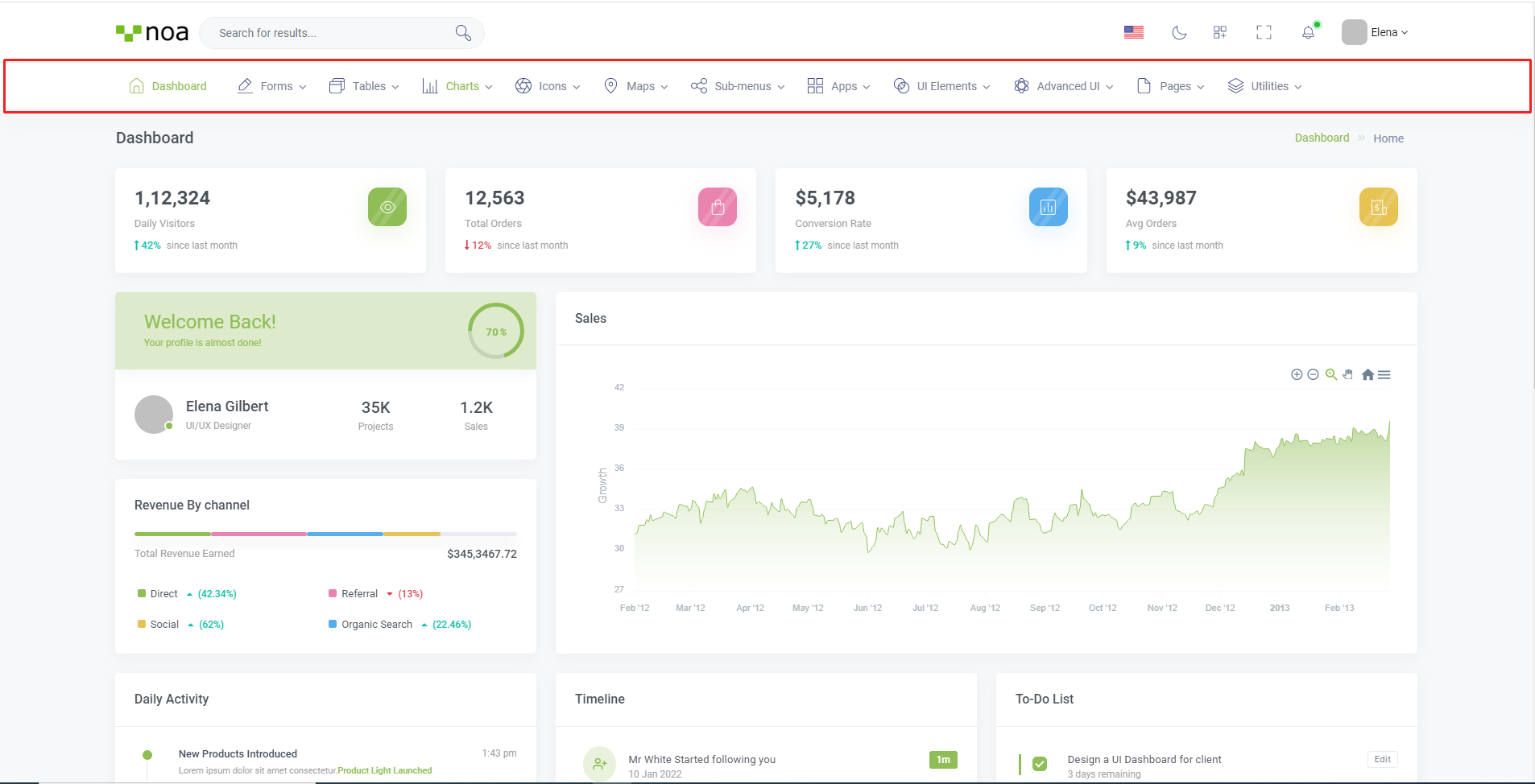Open the notifications bell
This screenshot has height=784, width=1535.
coord(1308,32)
